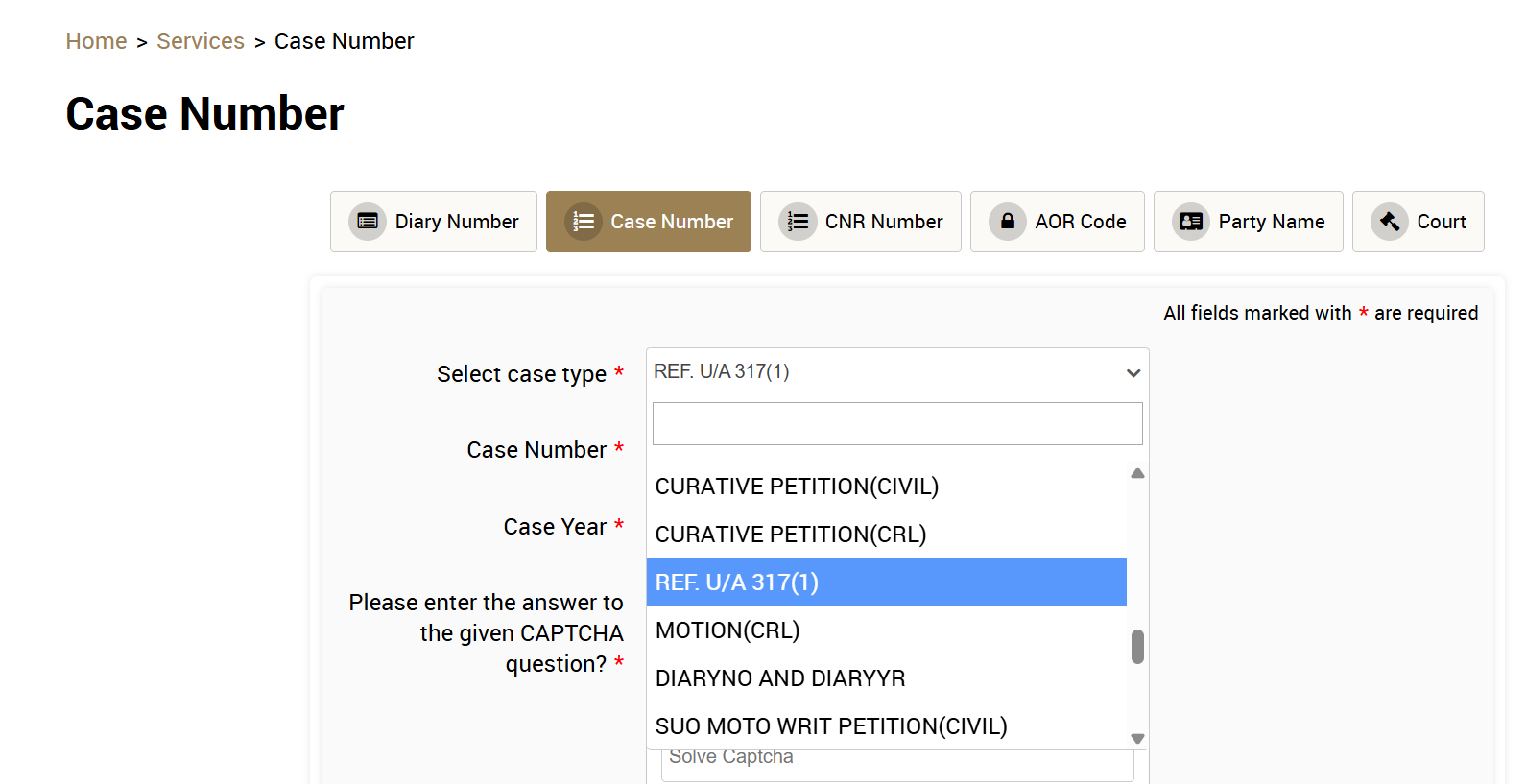Image resolution: width=1526 pixels, height=784 pixels.
Task: Click the Court gavel icon
Action: pyautogui.click(x=1390, y=222)
